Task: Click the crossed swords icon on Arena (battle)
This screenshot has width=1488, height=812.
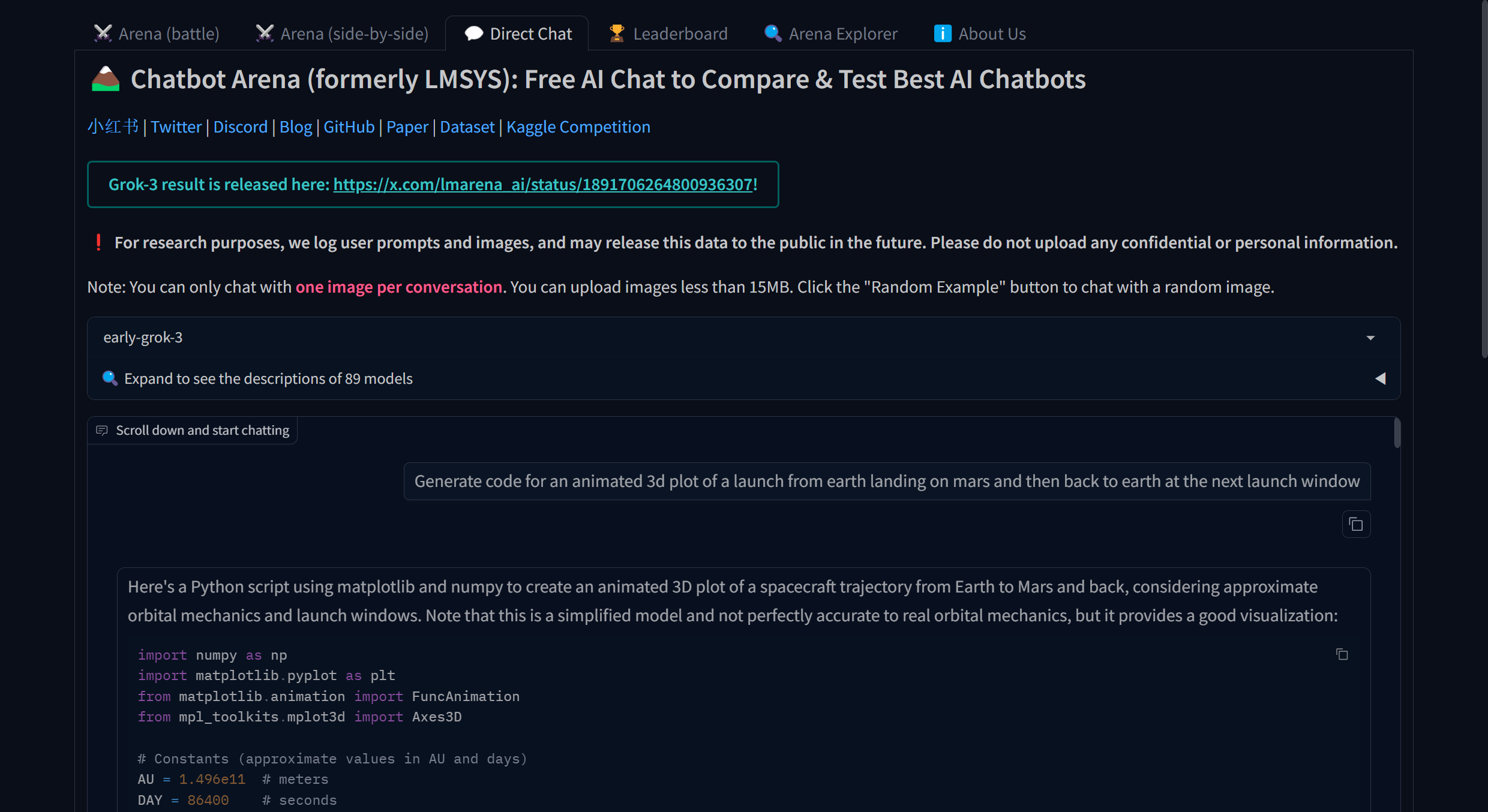Action: [103, 34]
